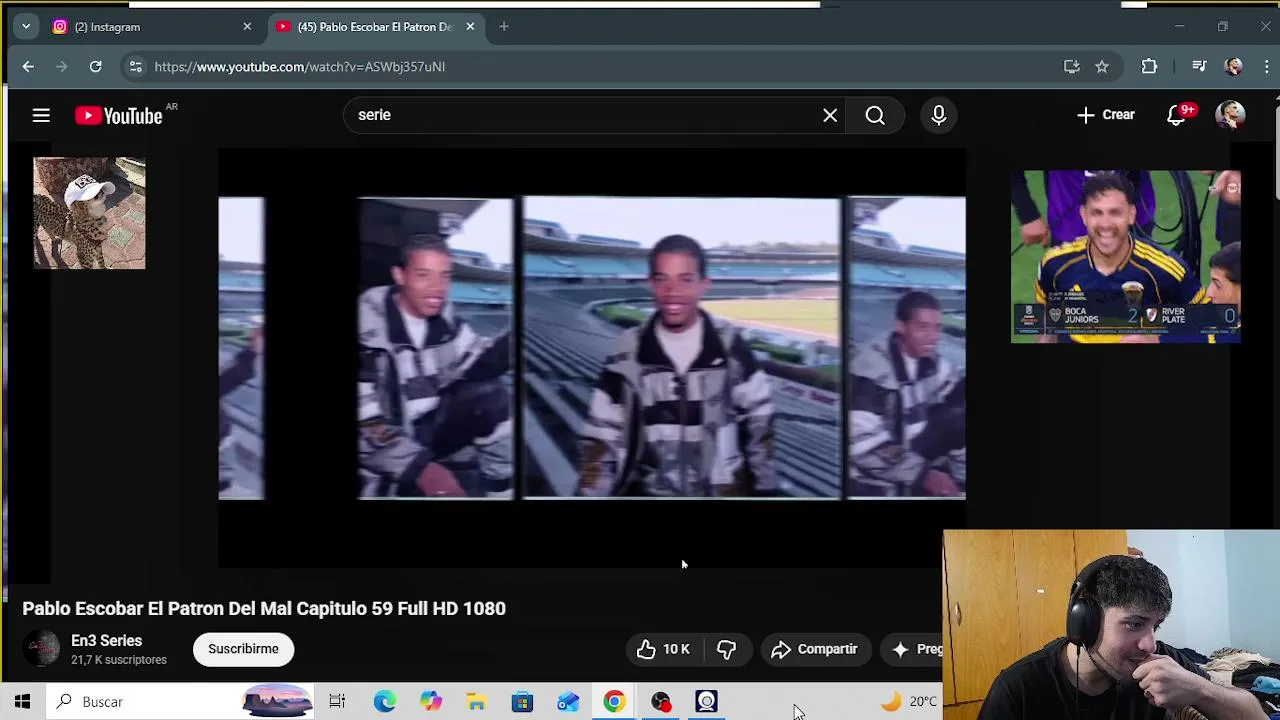This screenshot has height=720, width=1280.
Task: Open Microsoft Store from taskbar
Action: [x=522, y=702]
